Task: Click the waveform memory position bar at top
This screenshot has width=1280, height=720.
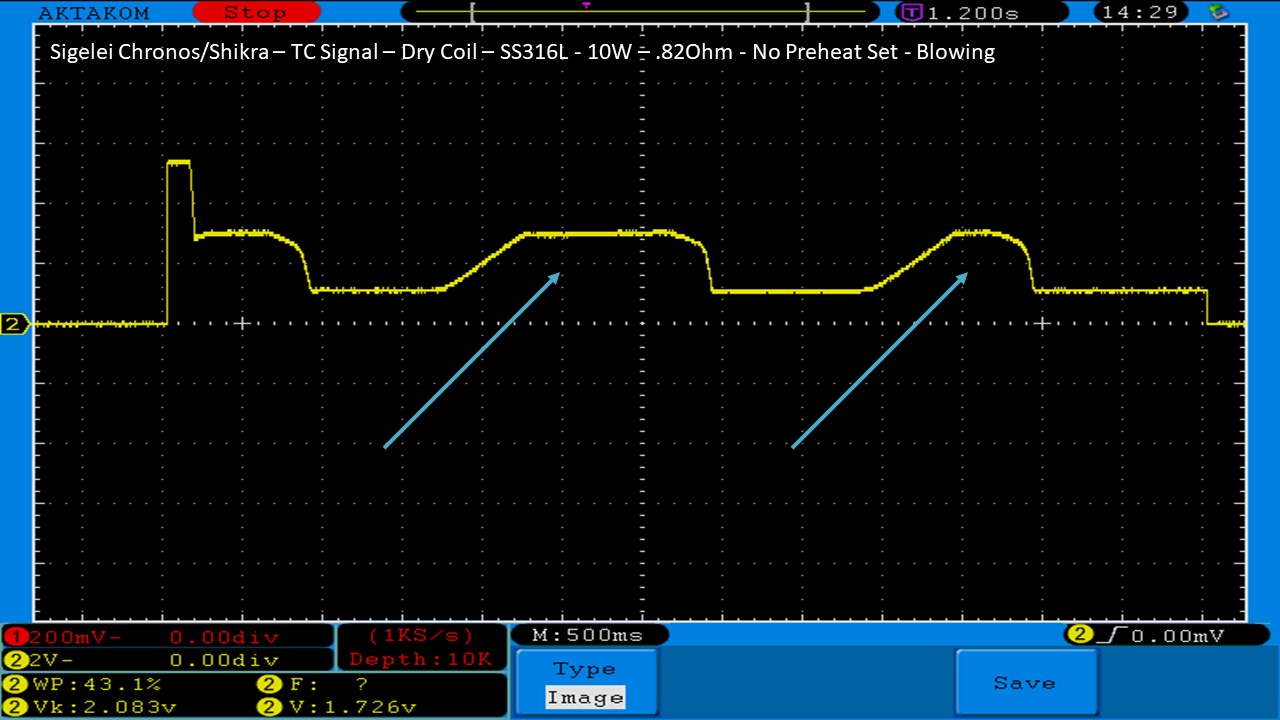Action: coord(638,12)
